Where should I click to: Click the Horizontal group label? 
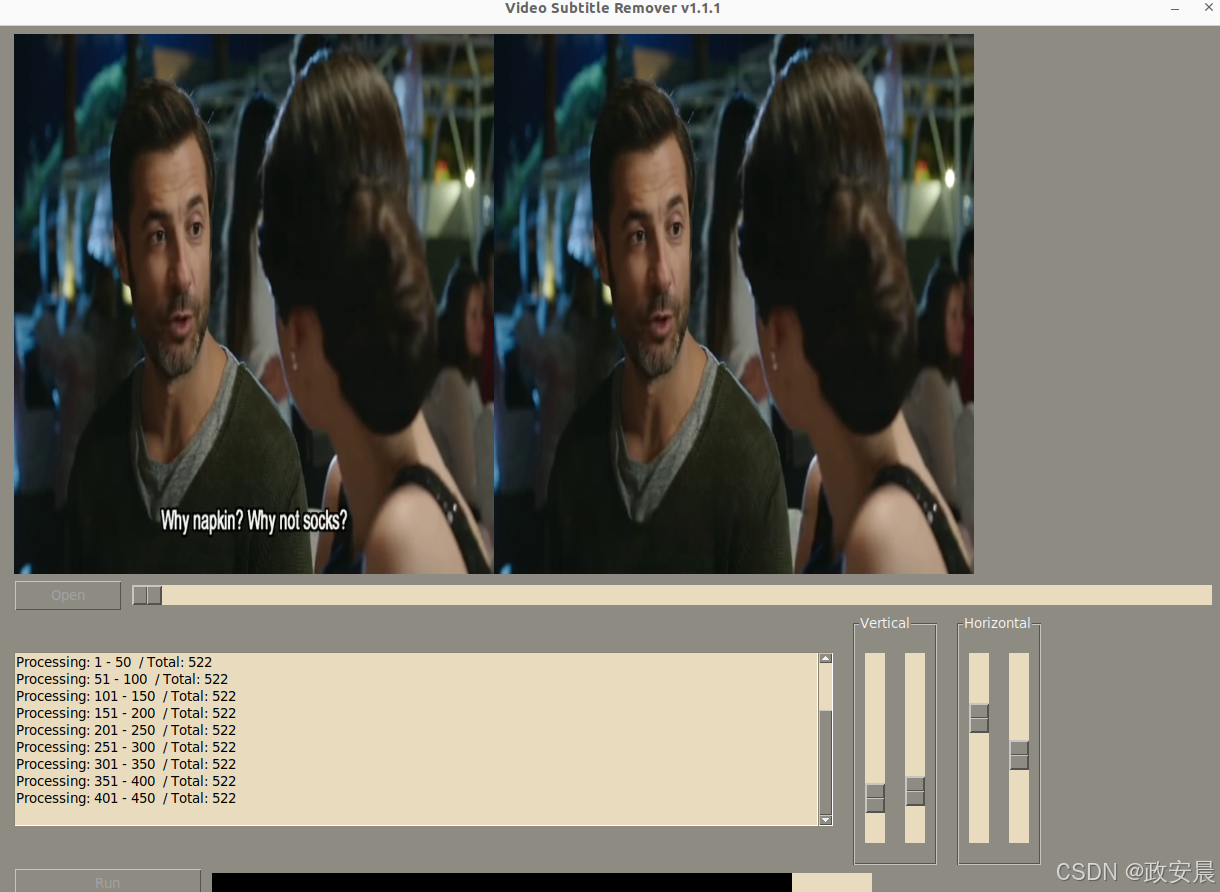coord(997,623)
